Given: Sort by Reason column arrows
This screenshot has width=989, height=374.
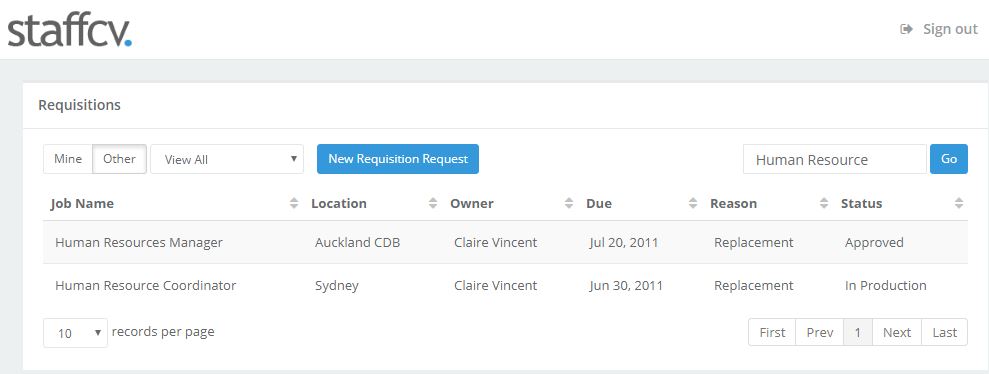Looking at the screenshot, I should [x=824, y=203].
